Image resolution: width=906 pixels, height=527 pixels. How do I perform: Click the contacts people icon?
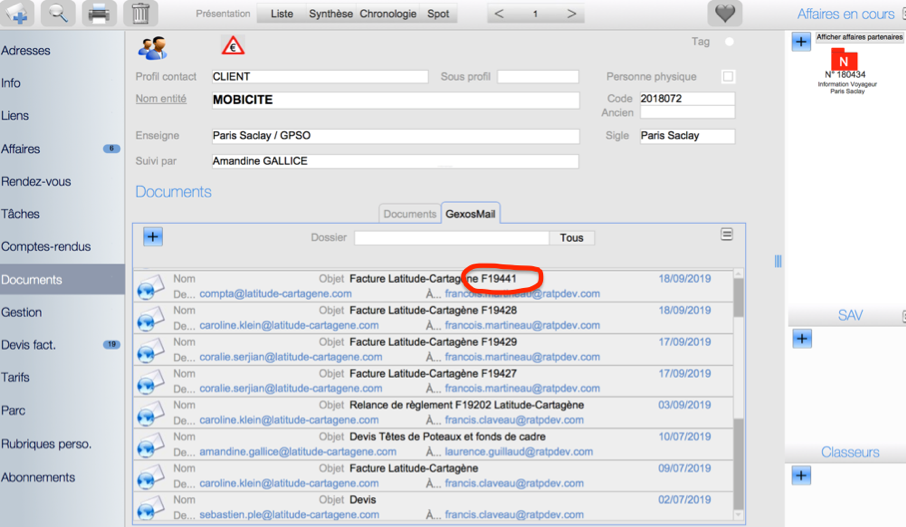pos(152,47)
